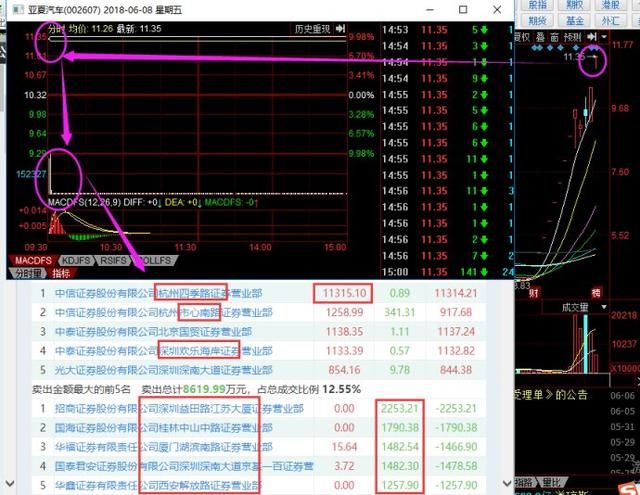This screenshot has height=495, width=640.
Task: Switch to the KDJFS indicator tab
Action: point(76,260)
